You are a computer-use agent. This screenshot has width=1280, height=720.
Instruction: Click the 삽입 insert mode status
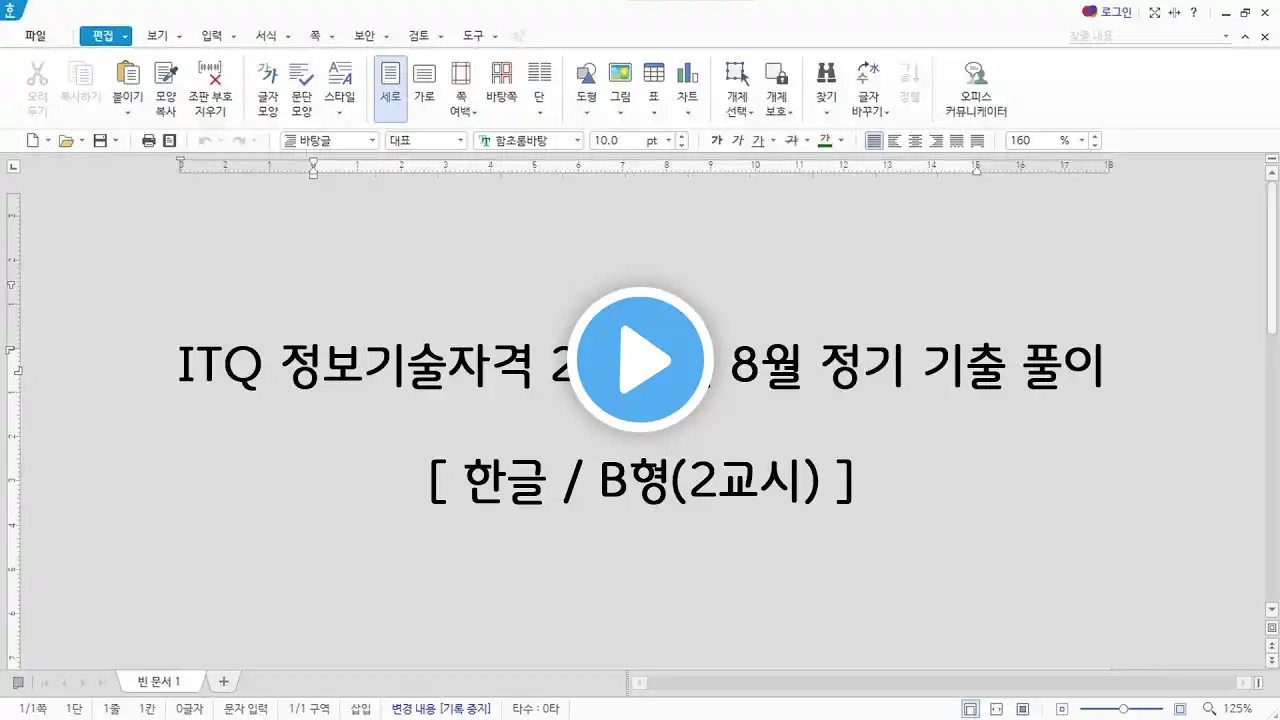(x=360, y=708)
